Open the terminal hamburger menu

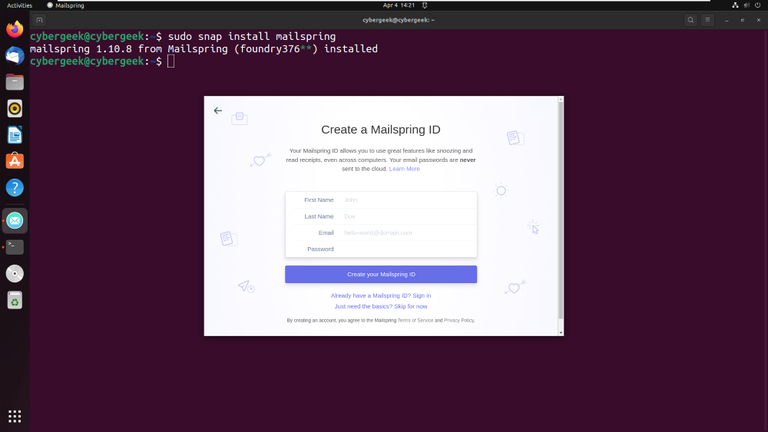707,20
